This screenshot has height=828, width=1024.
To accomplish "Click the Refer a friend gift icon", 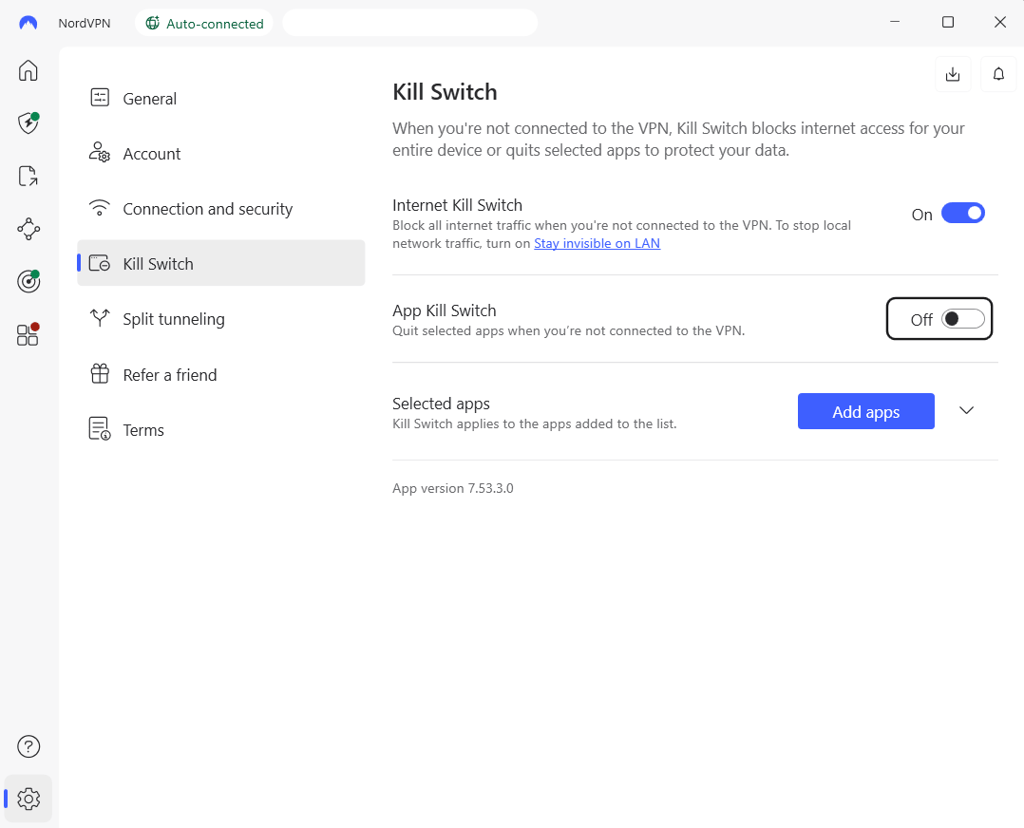I will coord(100,374).
